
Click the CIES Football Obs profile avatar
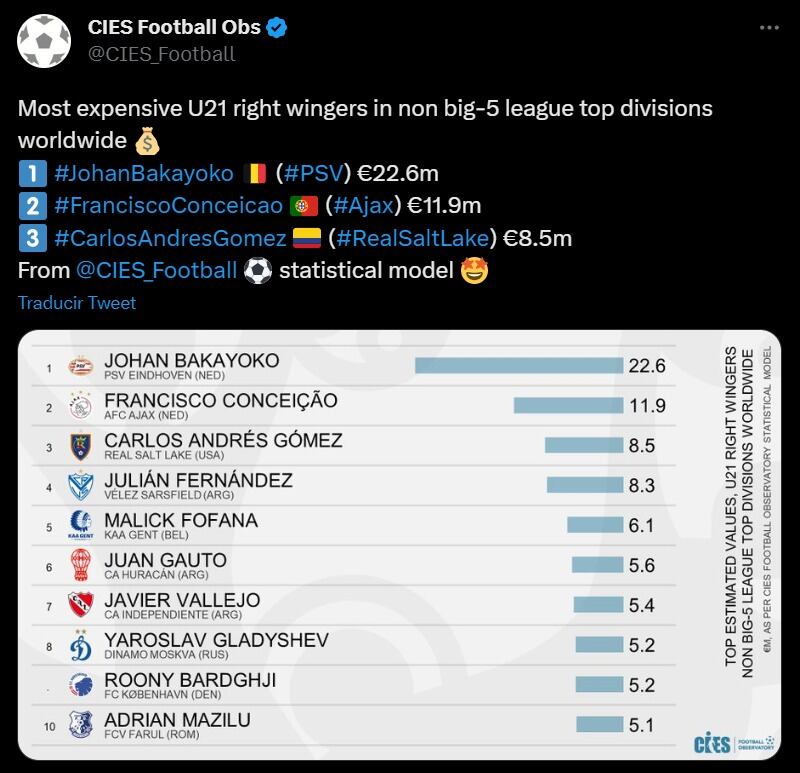[44, 40]
